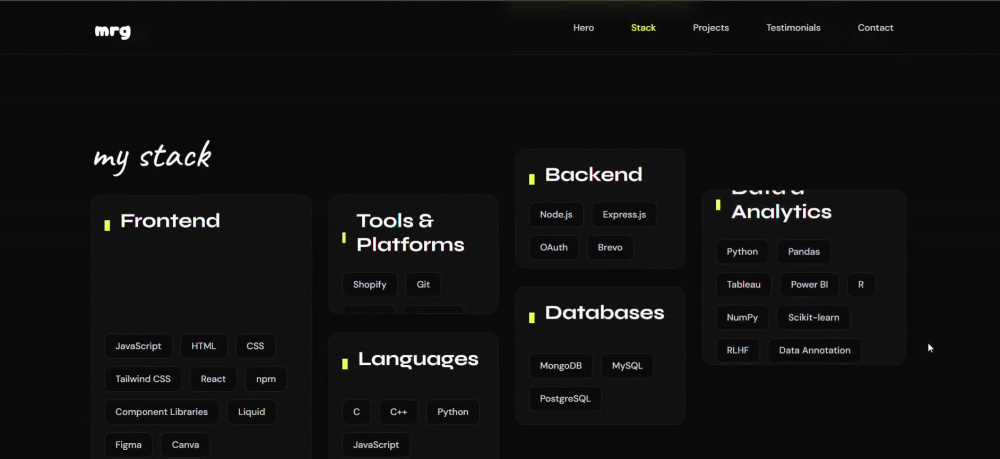
Task: Click the Analytics card heading
Action: tap(781, 212)
